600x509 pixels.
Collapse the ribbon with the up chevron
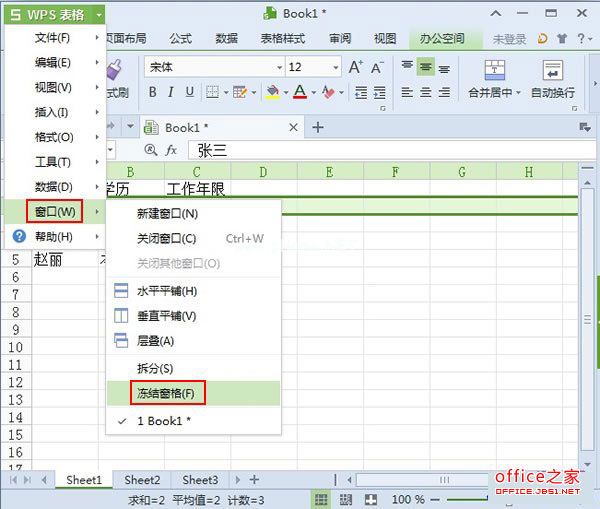point(496,14)
